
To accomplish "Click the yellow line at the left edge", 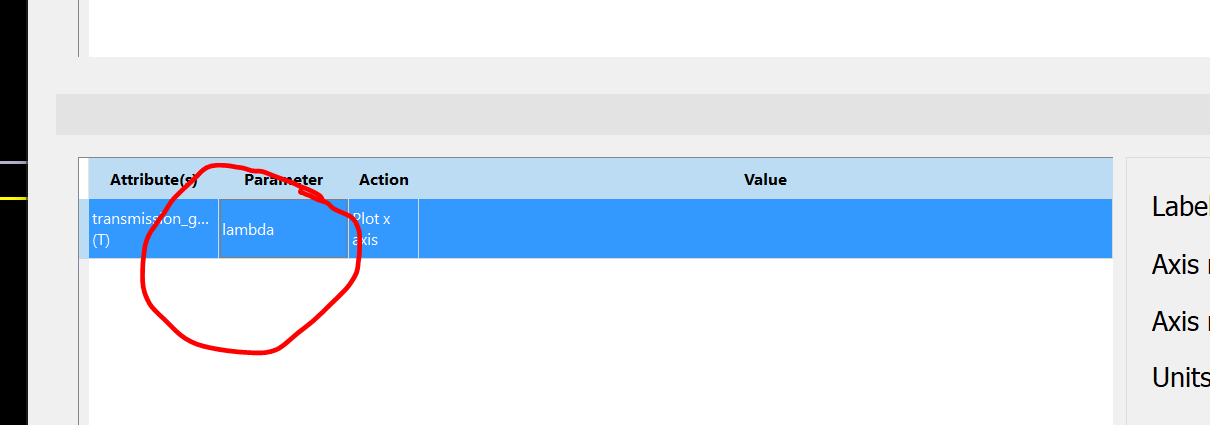I will click(x=13, y=199).
